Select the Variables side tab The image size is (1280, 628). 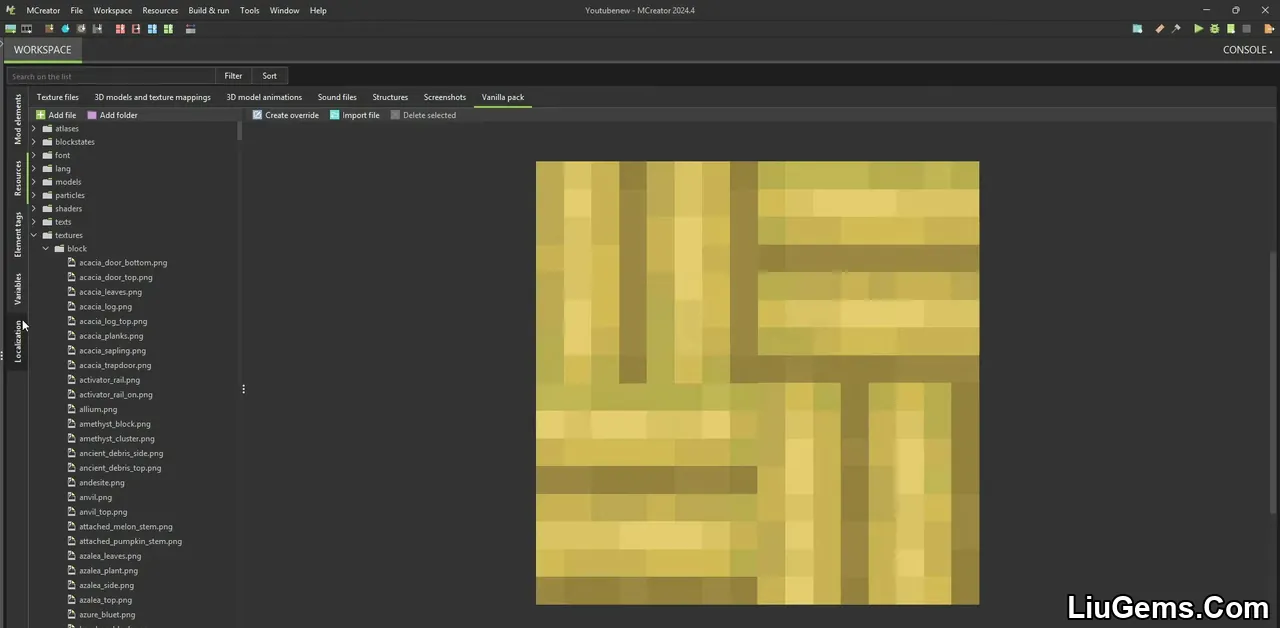[x=18, y=289]
